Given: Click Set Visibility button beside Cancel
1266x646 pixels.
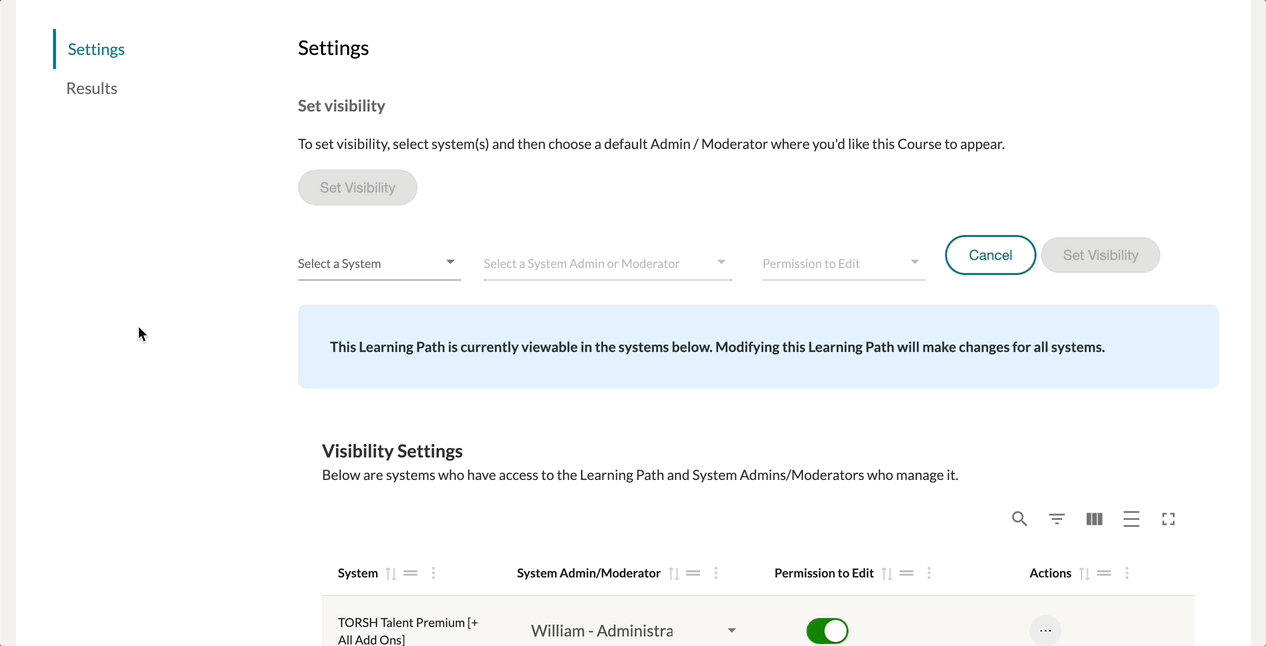Looking at the screenshot, I should 1100,255.
